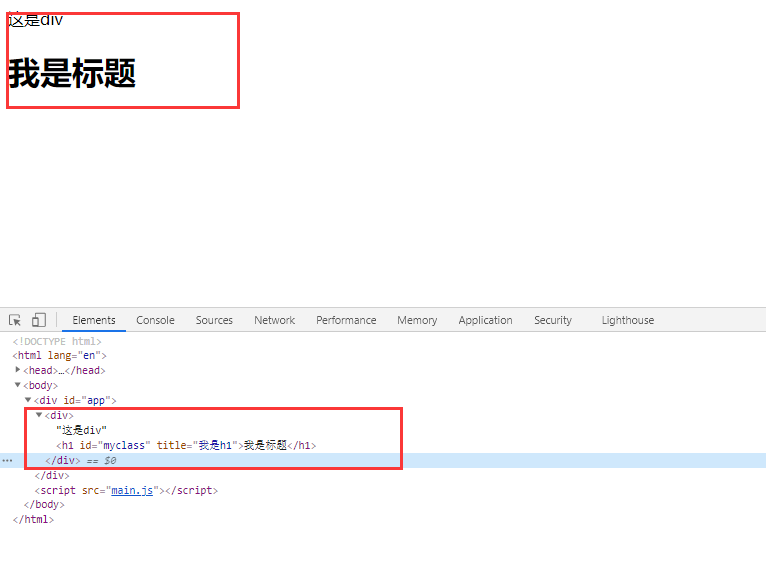Switch to the Sources tab

coord(214,320)
